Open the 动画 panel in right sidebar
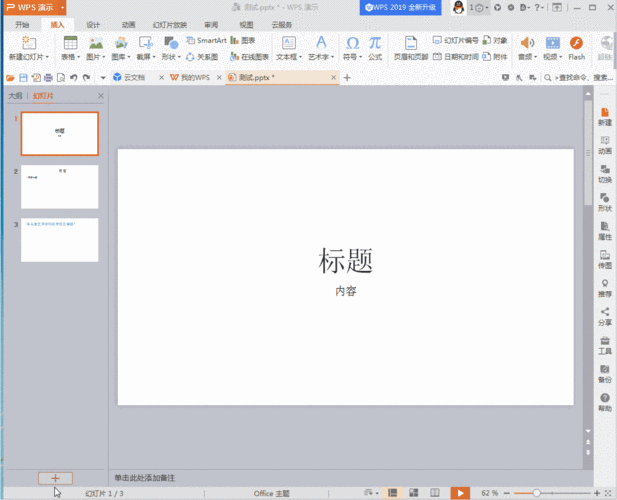617x500 pixels. coord(605,144)
